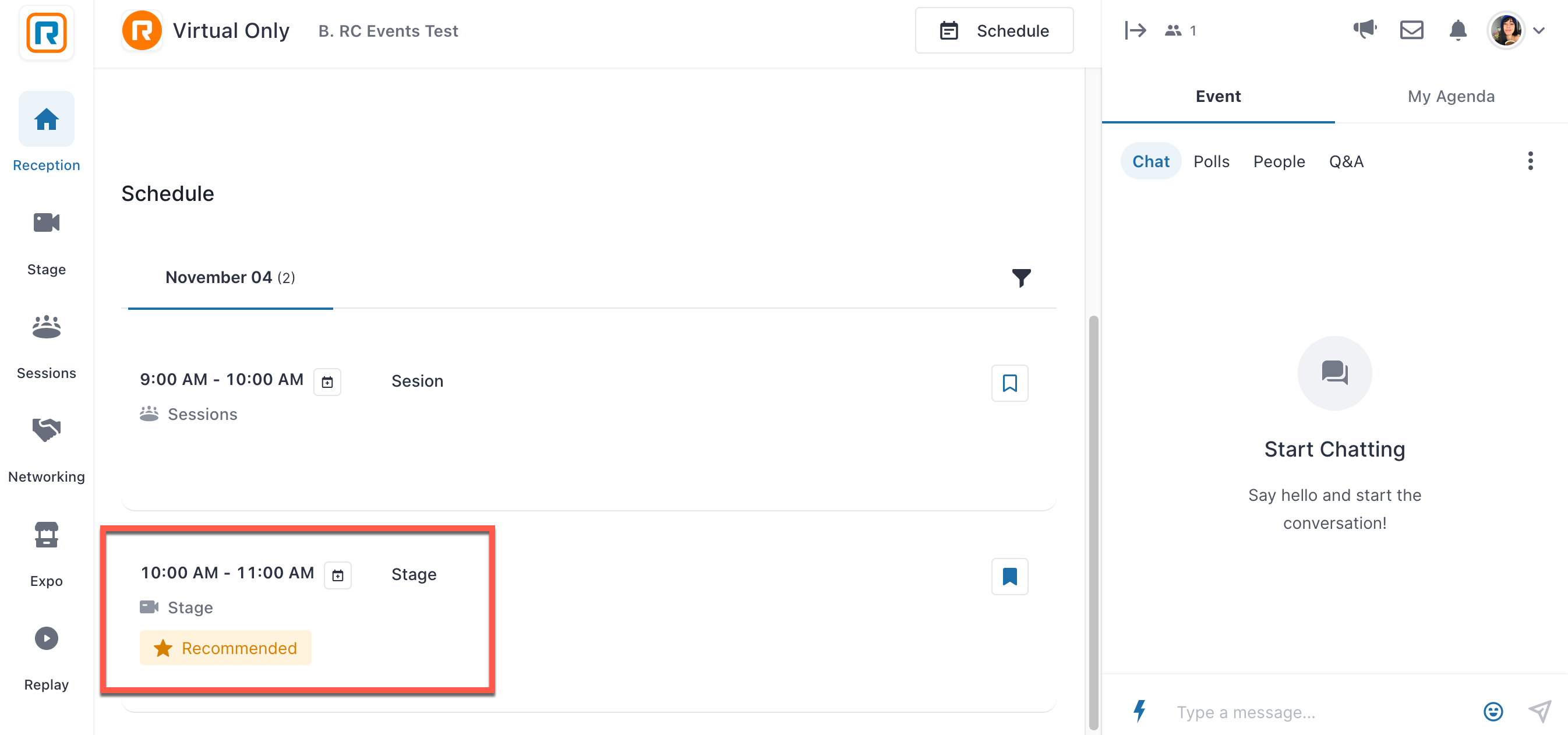
Task: Click the 9:00 AM - 10:00 AM time
Action: 221,380
